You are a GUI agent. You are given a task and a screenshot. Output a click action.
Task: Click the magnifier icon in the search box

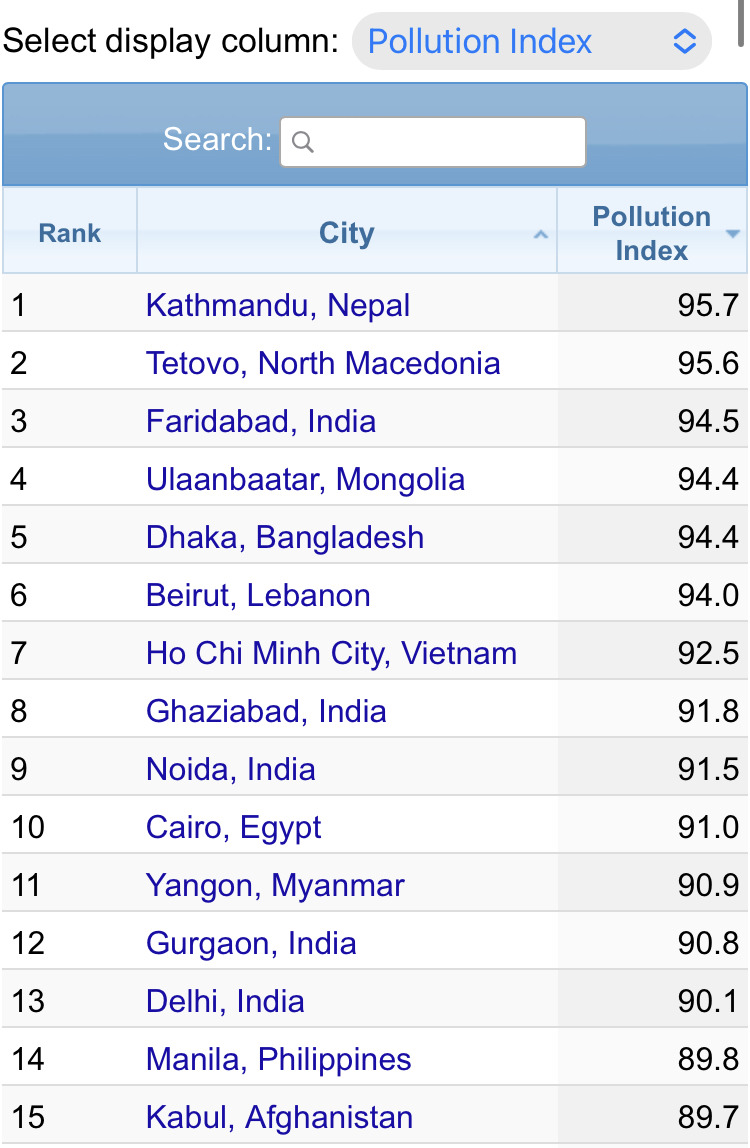(303, 143)
